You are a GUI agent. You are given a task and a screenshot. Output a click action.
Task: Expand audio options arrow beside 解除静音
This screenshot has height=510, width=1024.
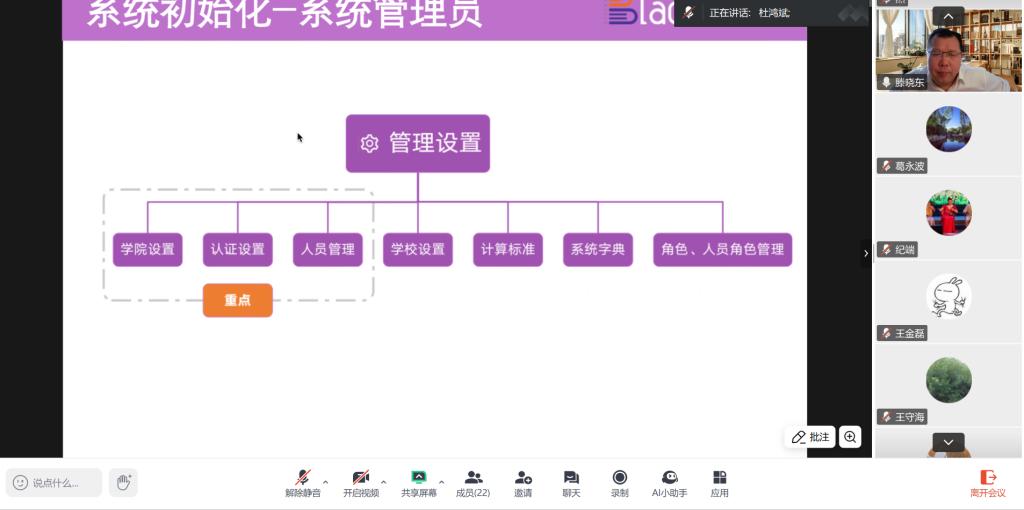(x=326, y=482)
